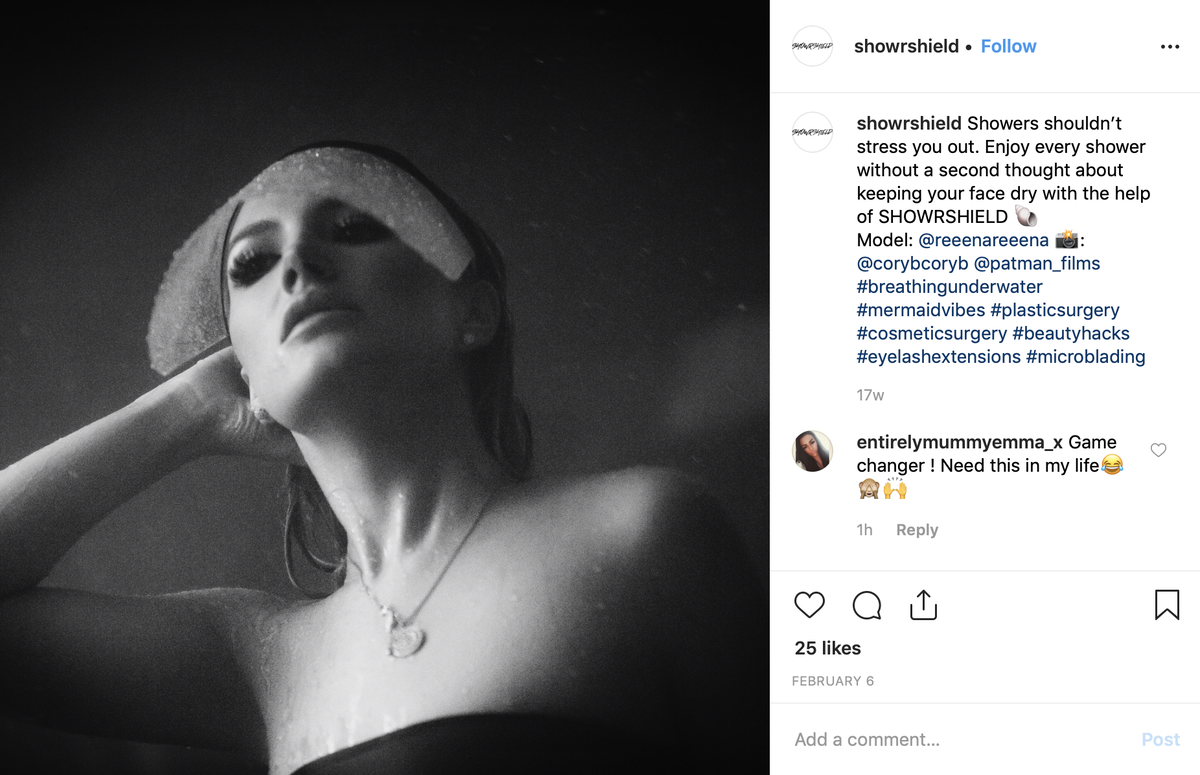Reply to entirelymummyemma_x's comment
The height and width of the screenshot is (775, 1200).
pos(917,530)
